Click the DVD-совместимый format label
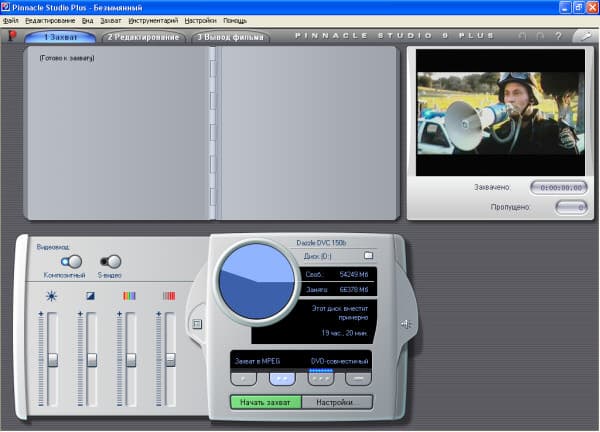The image size is (600, 432). point(339,361)
